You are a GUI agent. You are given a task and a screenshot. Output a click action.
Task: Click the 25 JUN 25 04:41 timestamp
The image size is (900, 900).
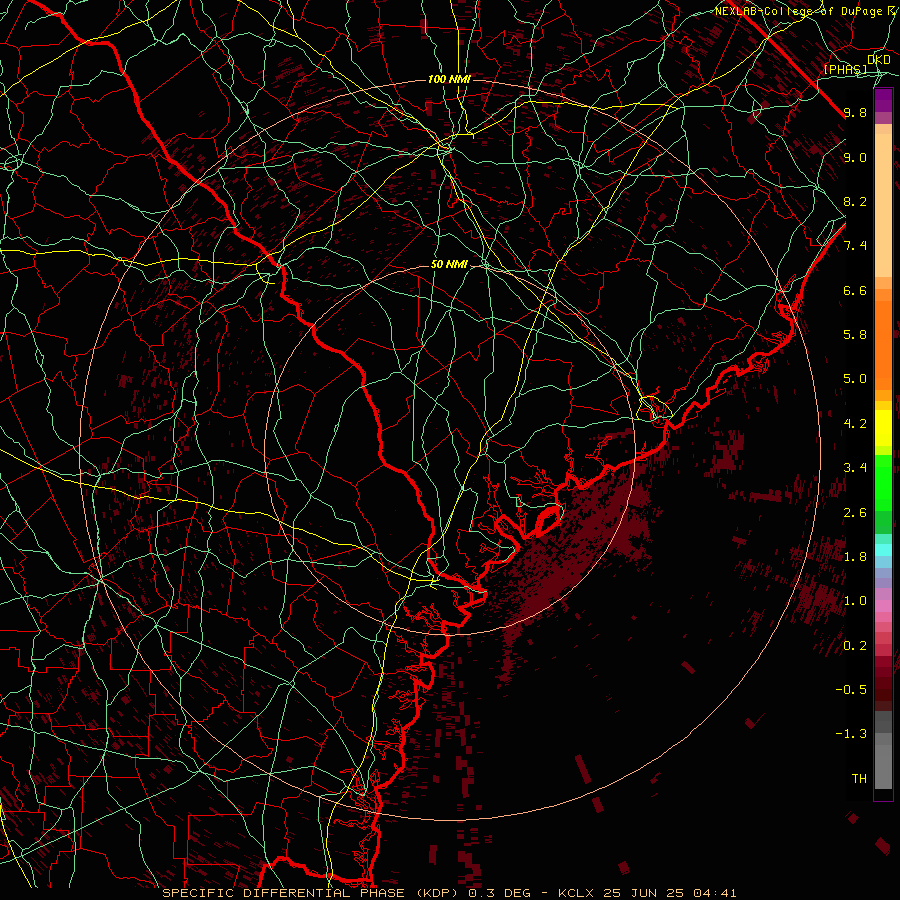669,893
